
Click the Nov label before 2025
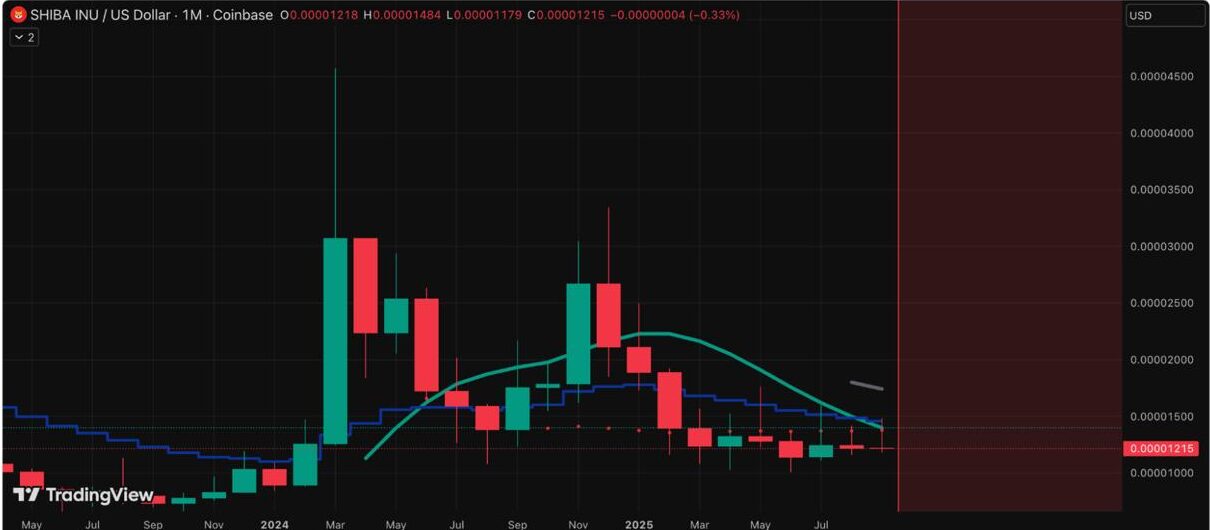[579, 524]
